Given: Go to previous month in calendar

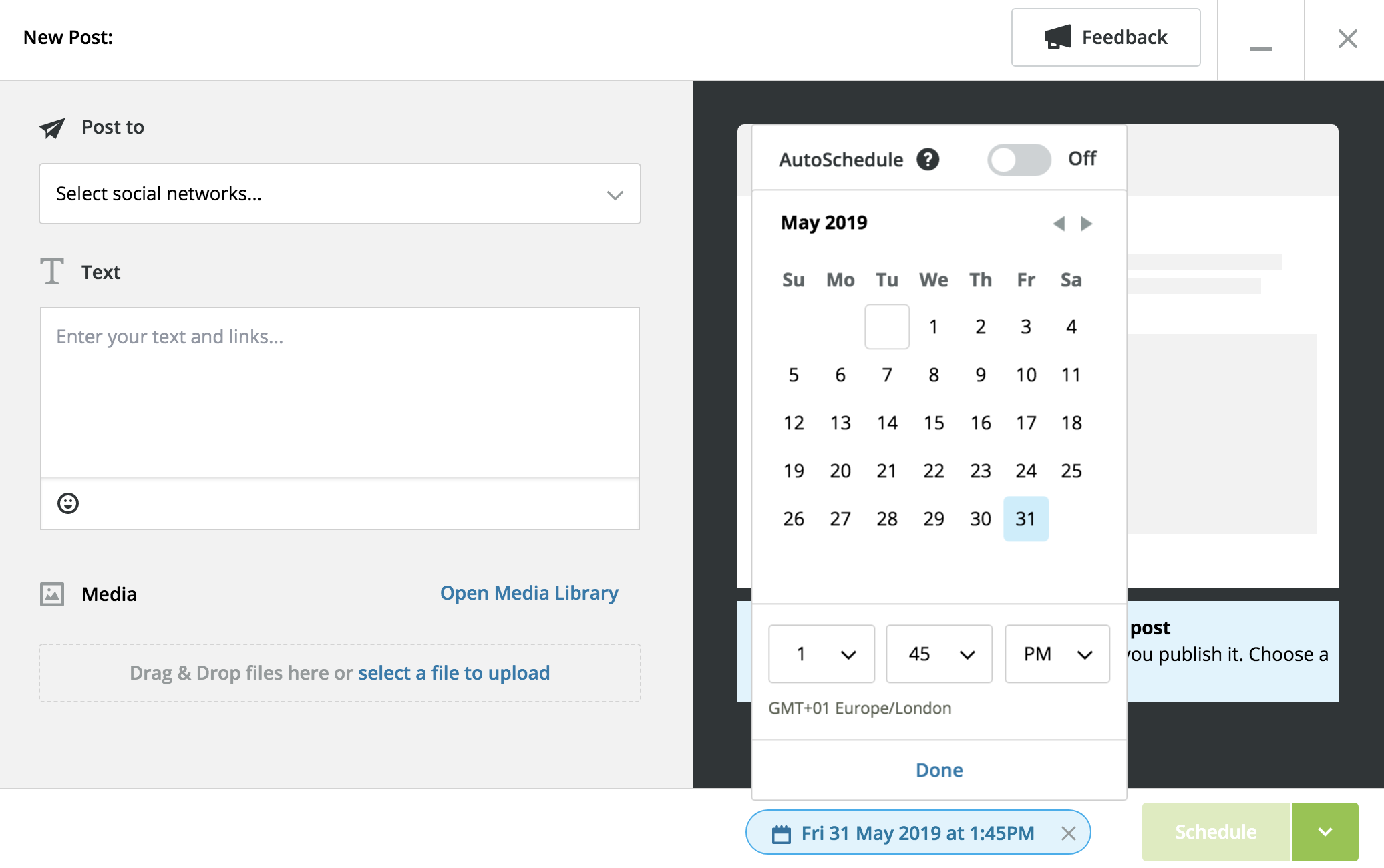Looking at the screenshot, I should pos(1059,224).
